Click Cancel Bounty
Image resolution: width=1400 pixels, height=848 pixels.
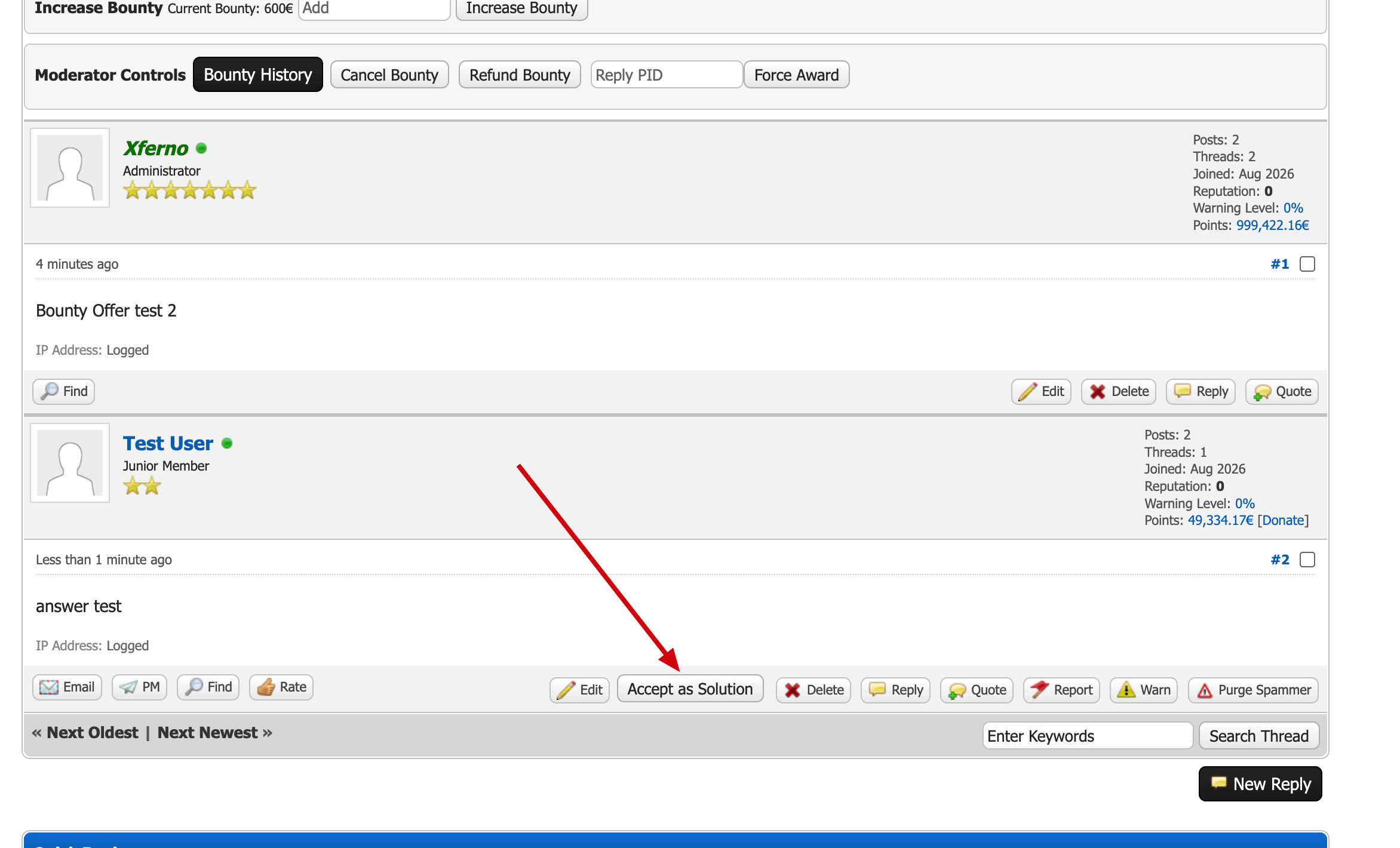tap(389, 75)
